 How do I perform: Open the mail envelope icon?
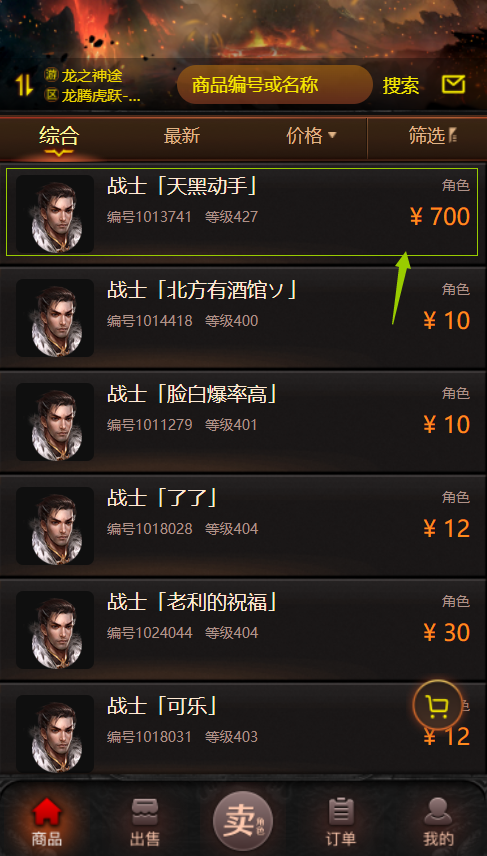tap(453, 85)
